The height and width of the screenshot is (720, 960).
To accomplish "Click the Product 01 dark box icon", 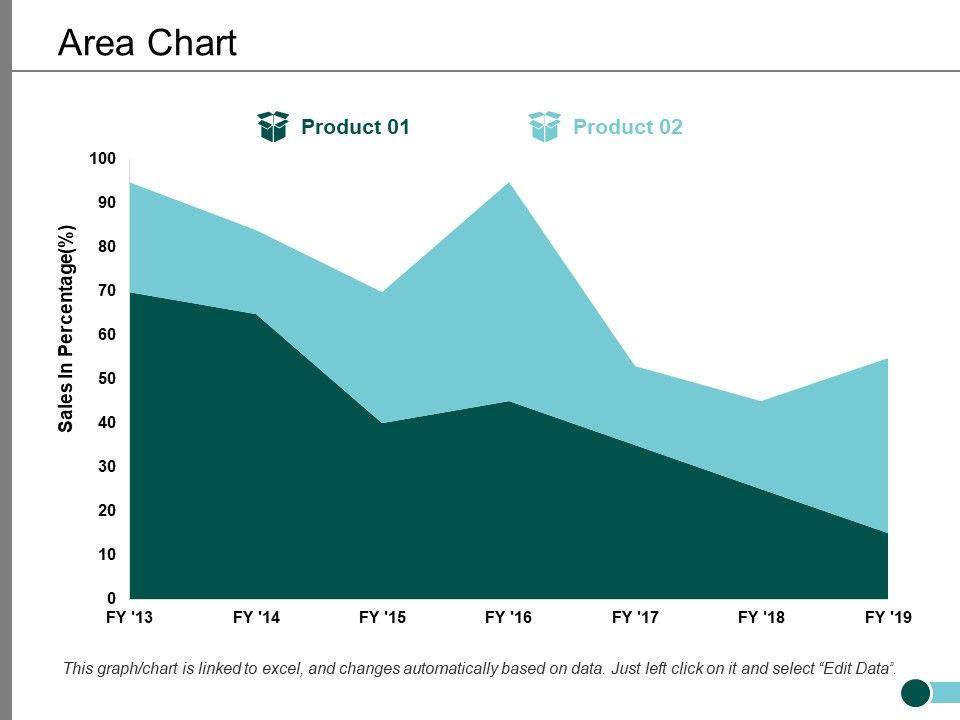I will click(273, 127).
